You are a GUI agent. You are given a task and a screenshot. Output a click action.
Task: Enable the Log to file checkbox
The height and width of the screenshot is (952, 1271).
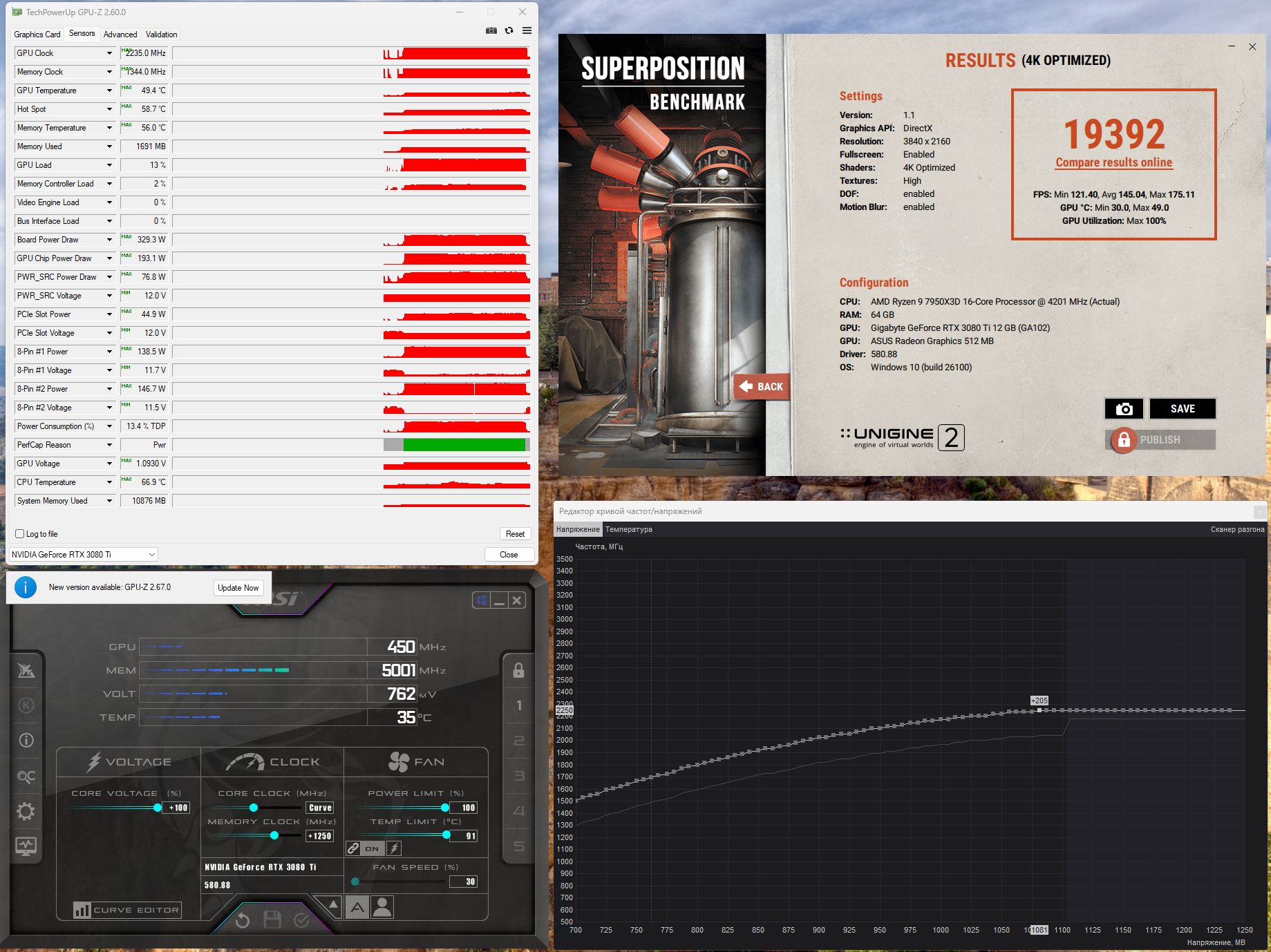[20, 534]
